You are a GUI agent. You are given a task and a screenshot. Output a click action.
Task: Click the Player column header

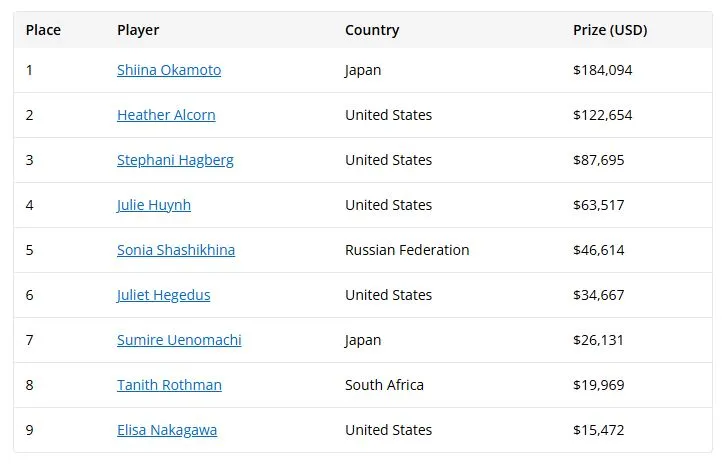(x=138, y=30)
